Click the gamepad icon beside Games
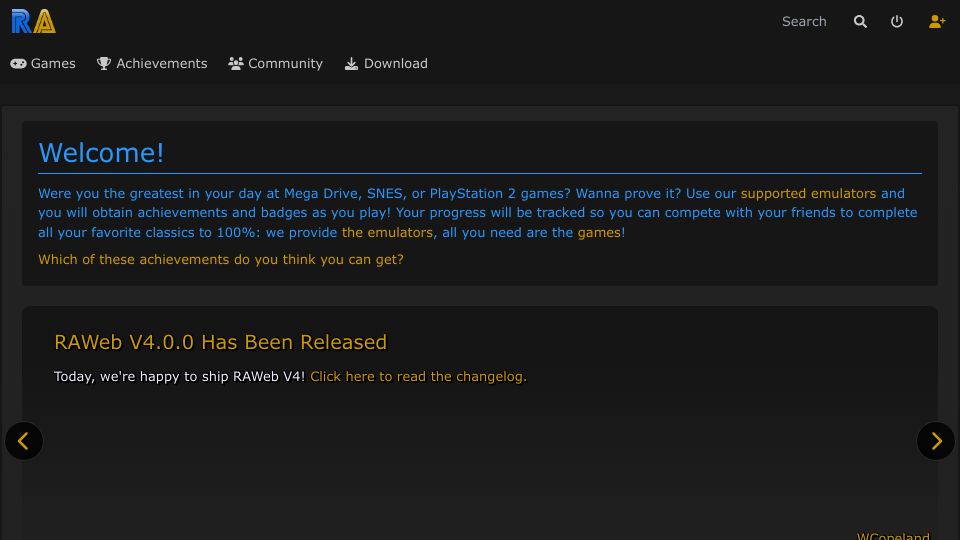 pos(18,64)
